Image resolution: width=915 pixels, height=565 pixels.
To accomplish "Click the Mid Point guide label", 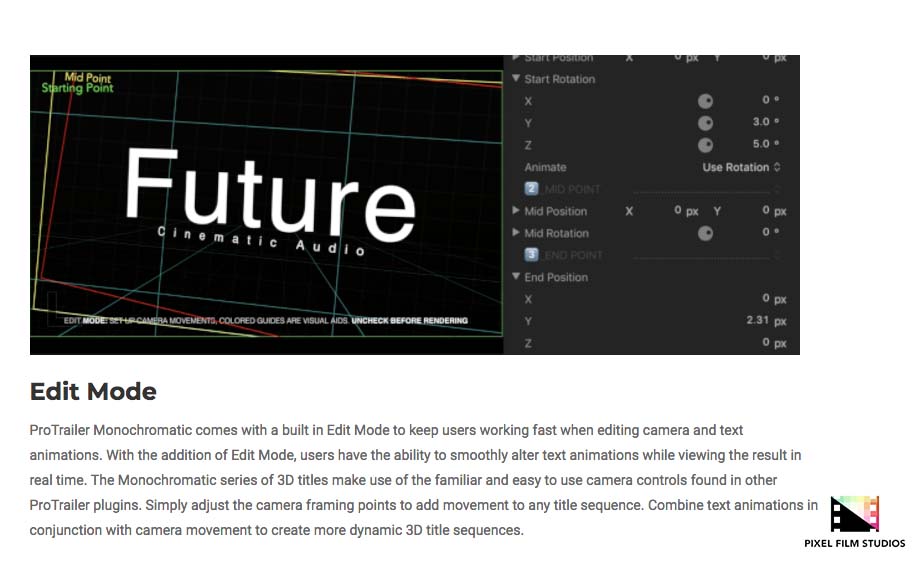I will [x=88, y=77].
